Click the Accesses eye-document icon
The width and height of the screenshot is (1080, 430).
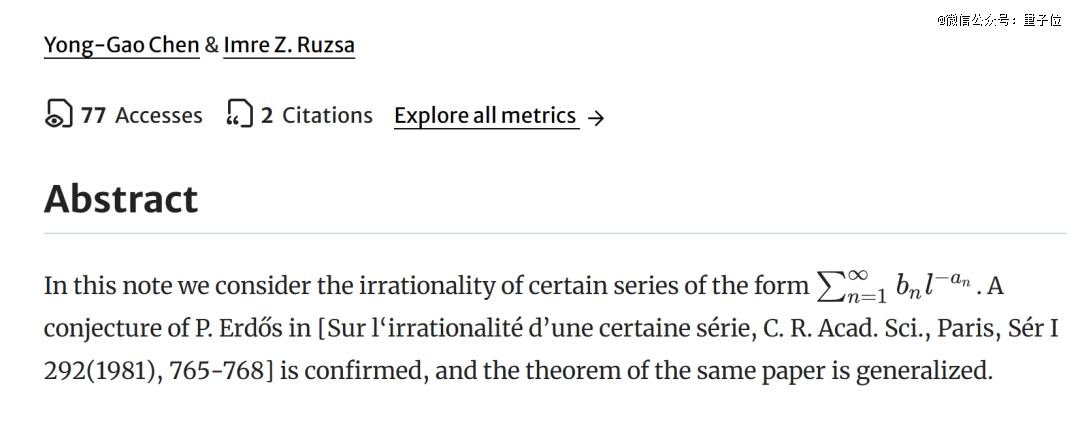point(59,115)
